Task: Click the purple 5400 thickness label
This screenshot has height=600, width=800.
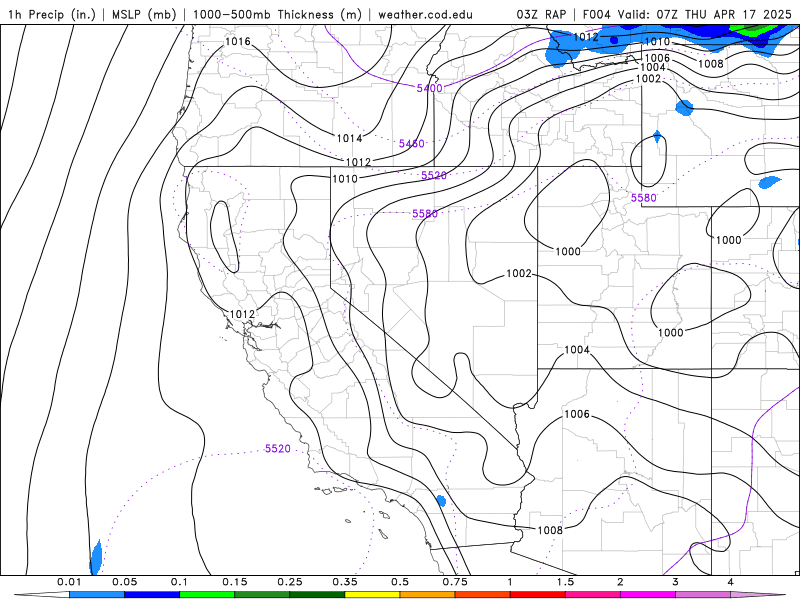Action: pos(430,88)
